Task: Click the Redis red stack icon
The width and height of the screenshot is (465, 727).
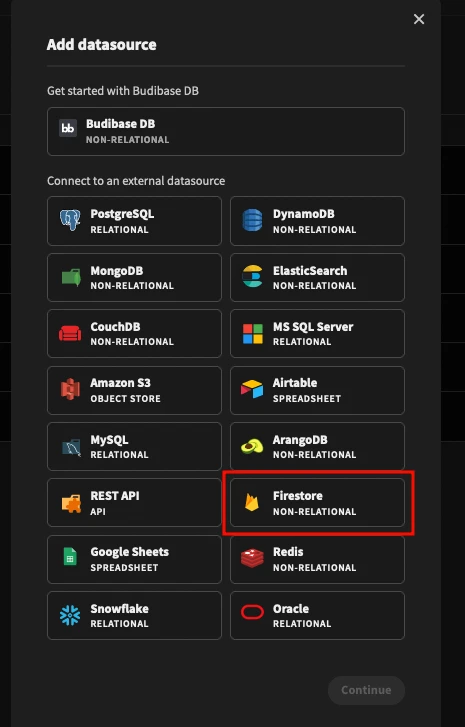Action: 252,558
